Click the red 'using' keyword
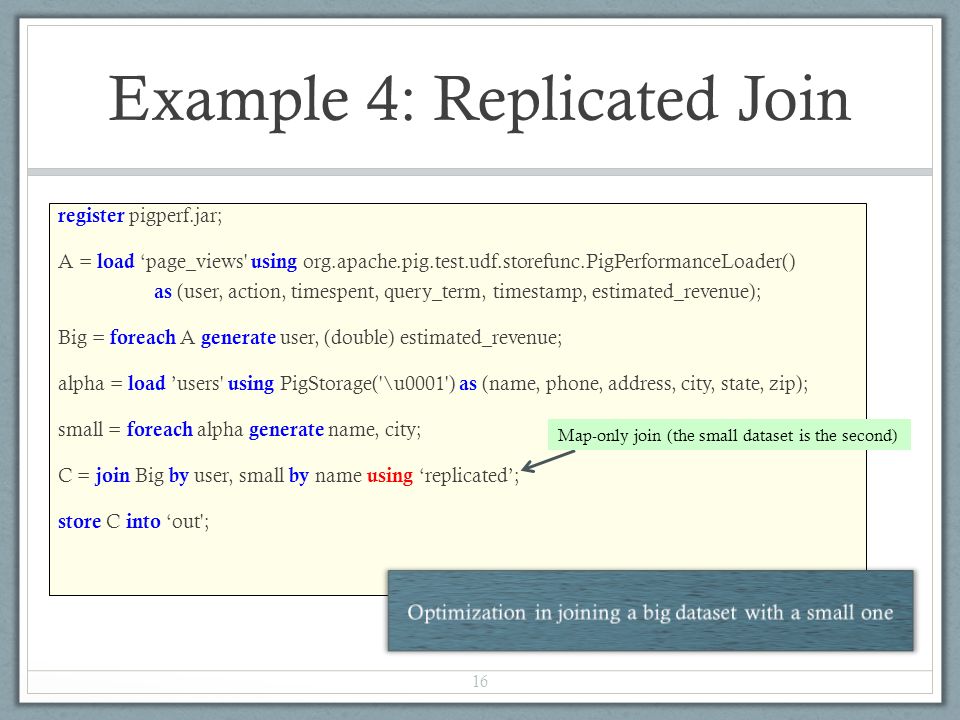 pos(389,476)
